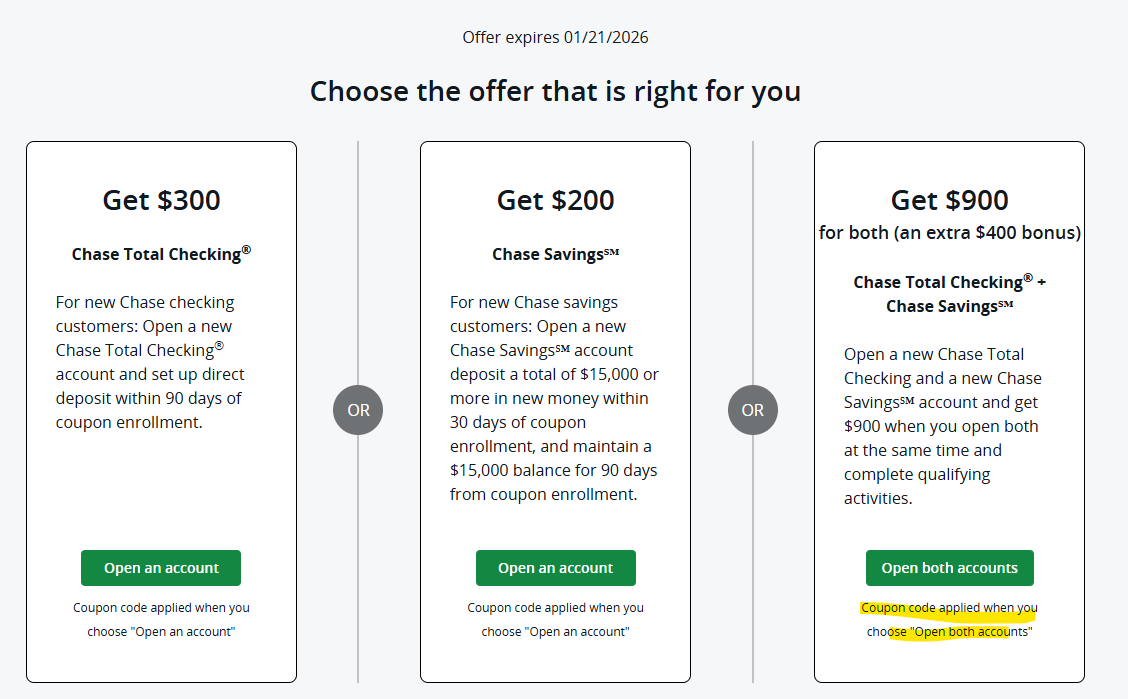This screenshot has height=699, width=1128.
Task: Select the Get $300 heading
Action: coord(161,200)
